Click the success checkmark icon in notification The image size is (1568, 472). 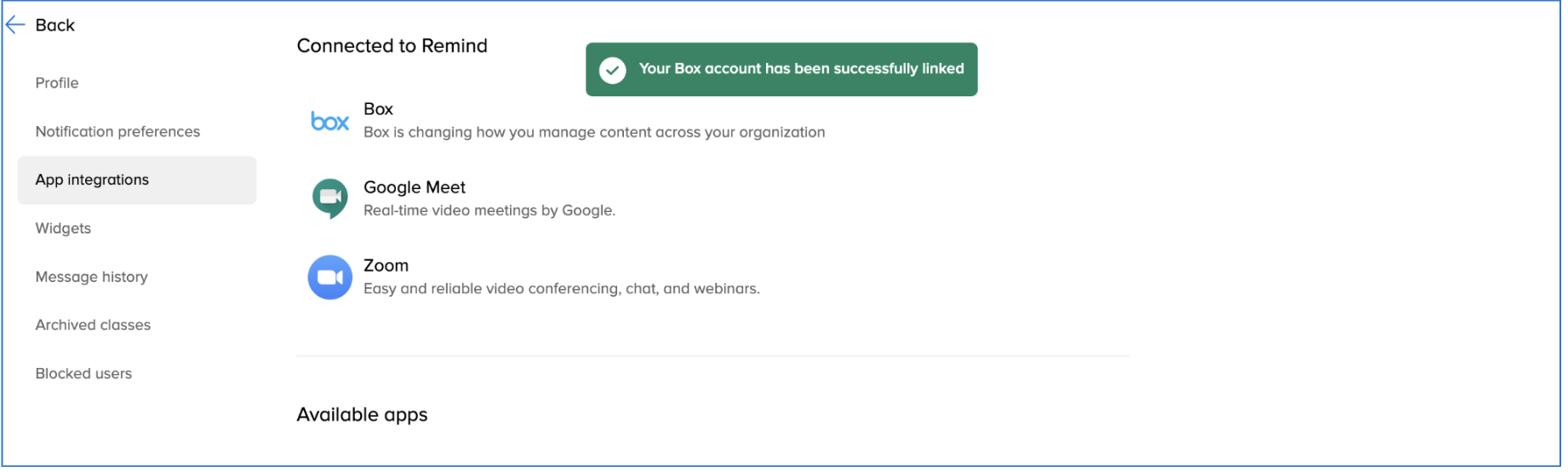(614, 70)
